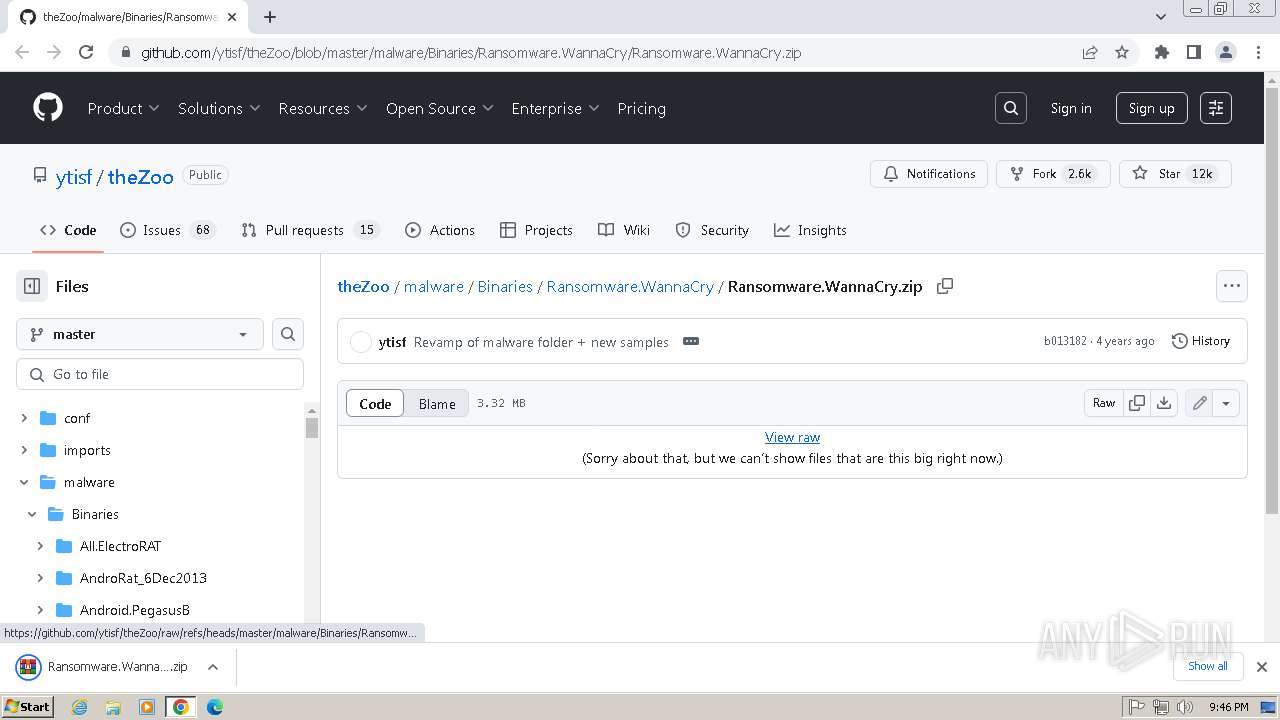1280x720 pixels.
Task: Open the Chrome extensions puzzle icon
Action: pyautogui.click(x=1161, y=52)
